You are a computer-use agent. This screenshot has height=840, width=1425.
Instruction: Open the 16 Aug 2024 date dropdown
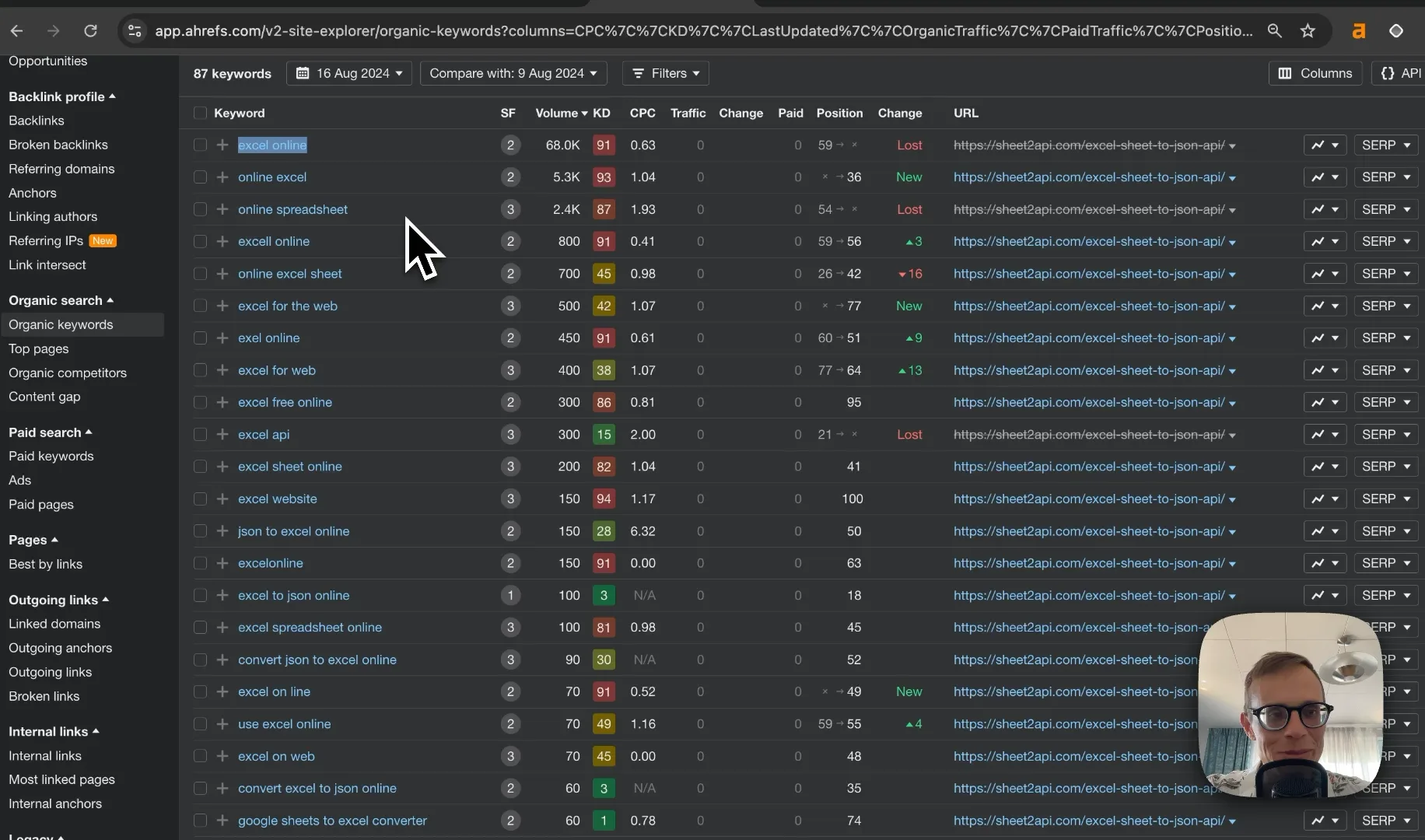click(349, 73)
